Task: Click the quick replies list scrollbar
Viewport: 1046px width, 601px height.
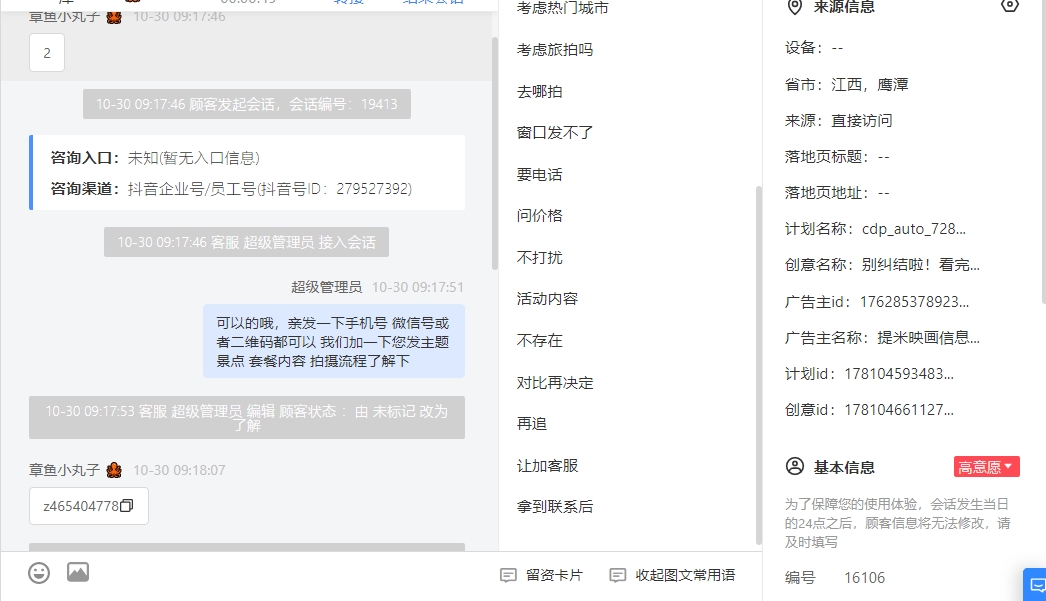Action: [x=758, y=365]
